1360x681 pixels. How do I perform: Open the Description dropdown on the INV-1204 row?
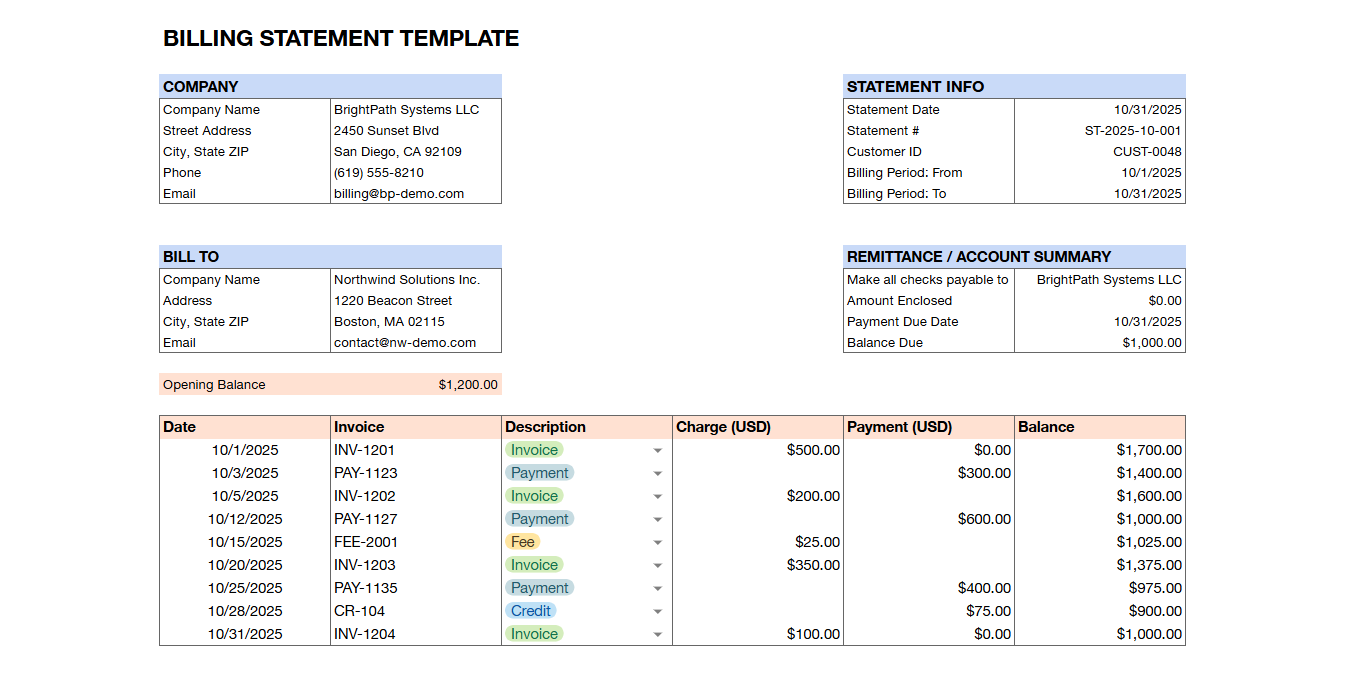pyautogui.click(x=657, y=634)
